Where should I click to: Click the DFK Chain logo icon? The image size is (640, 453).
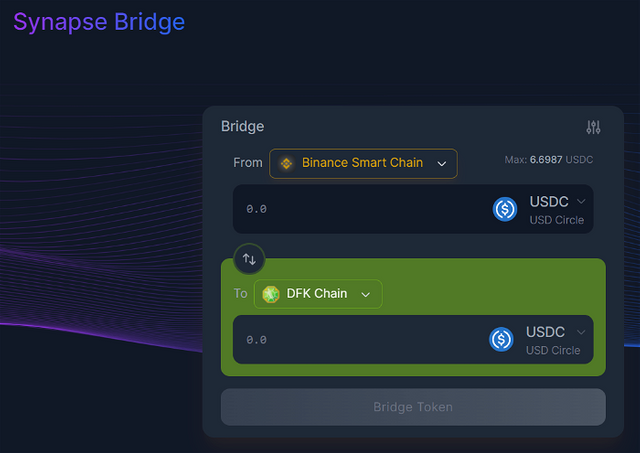270,294
